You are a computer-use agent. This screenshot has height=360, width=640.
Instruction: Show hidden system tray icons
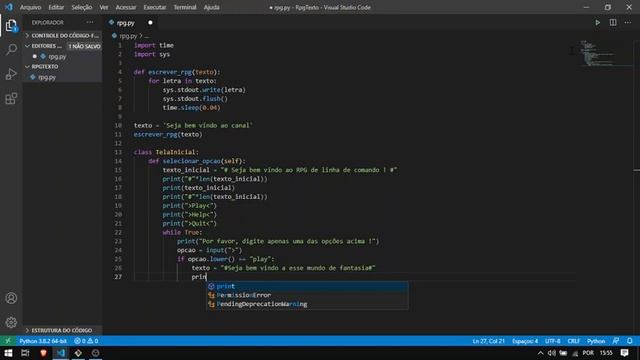pos(540,353)
